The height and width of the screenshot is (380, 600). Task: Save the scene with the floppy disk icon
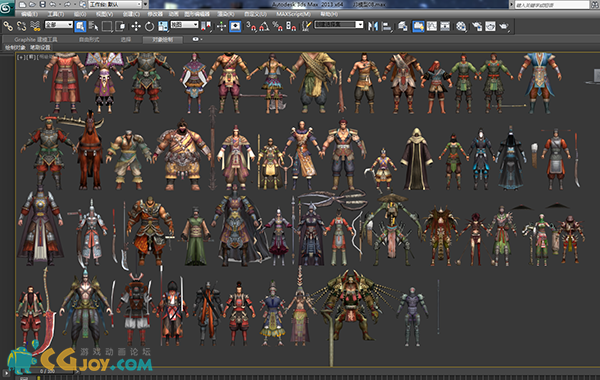coord(42,5)
